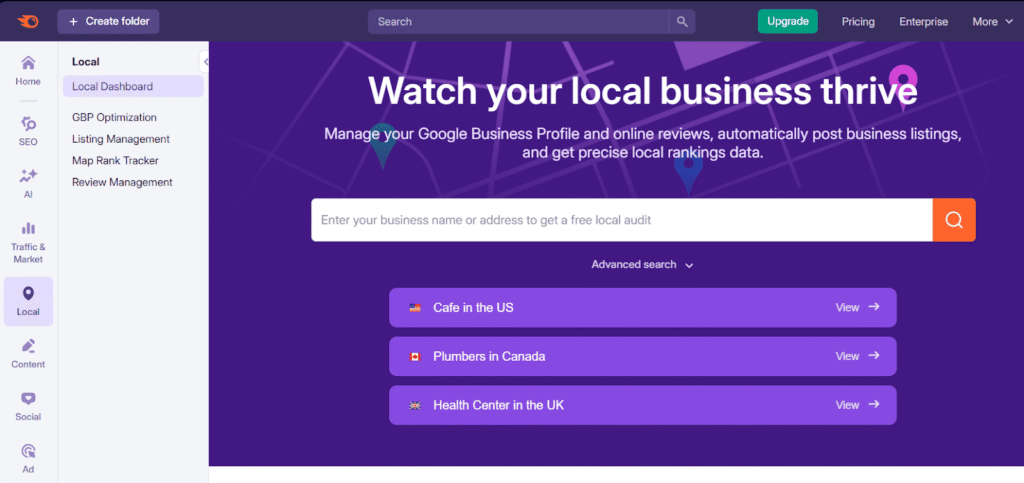Open the Home sidebar icon

pos(28,70)
